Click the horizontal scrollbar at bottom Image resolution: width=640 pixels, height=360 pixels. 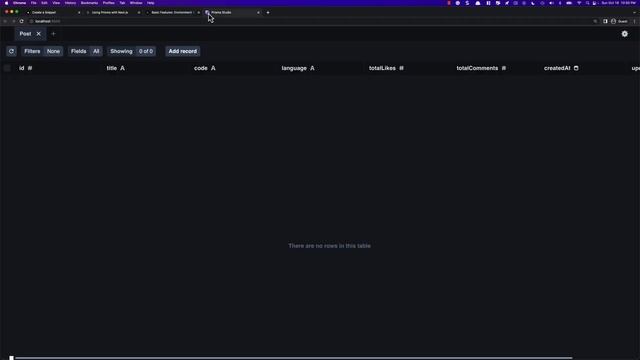click(x=294, y=358)
